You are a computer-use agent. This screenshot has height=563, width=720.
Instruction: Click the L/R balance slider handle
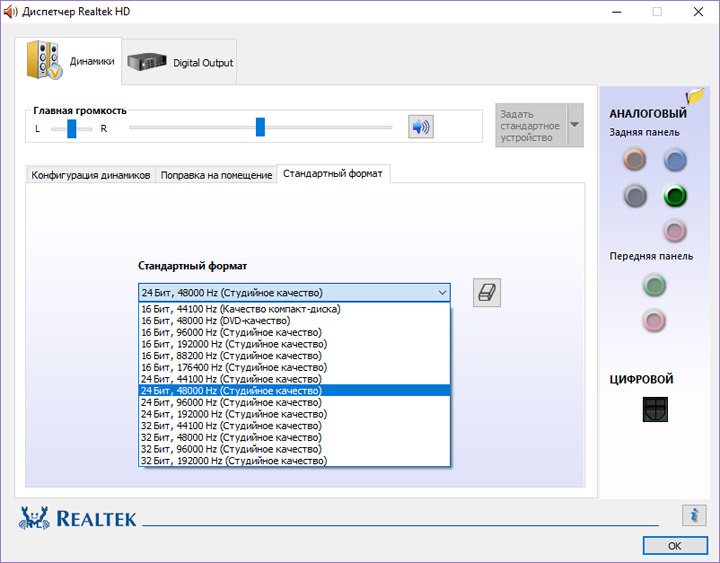tap(72, 129)
